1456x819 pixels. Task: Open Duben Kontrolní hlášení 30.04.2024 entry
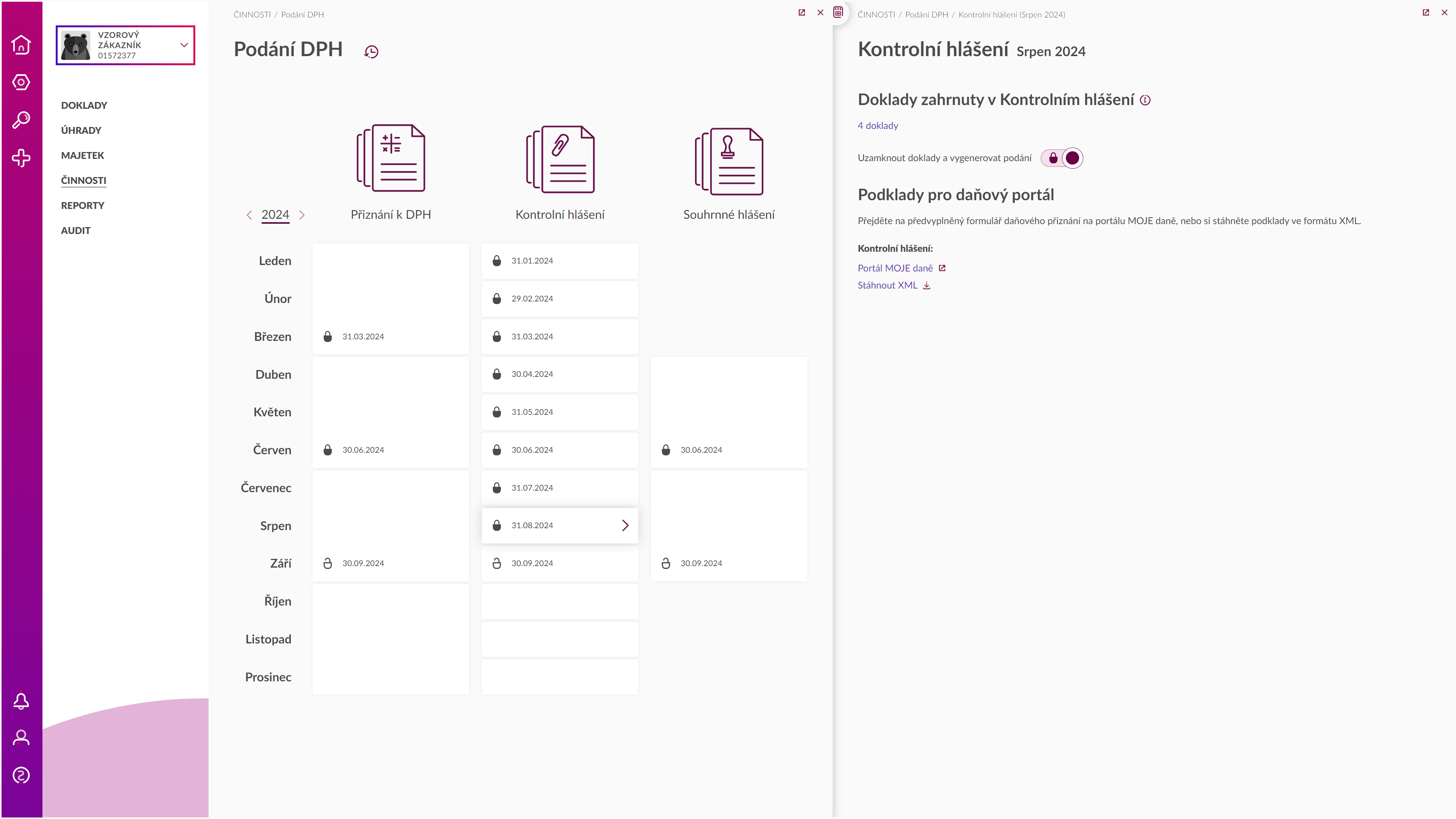pos(560,374)
